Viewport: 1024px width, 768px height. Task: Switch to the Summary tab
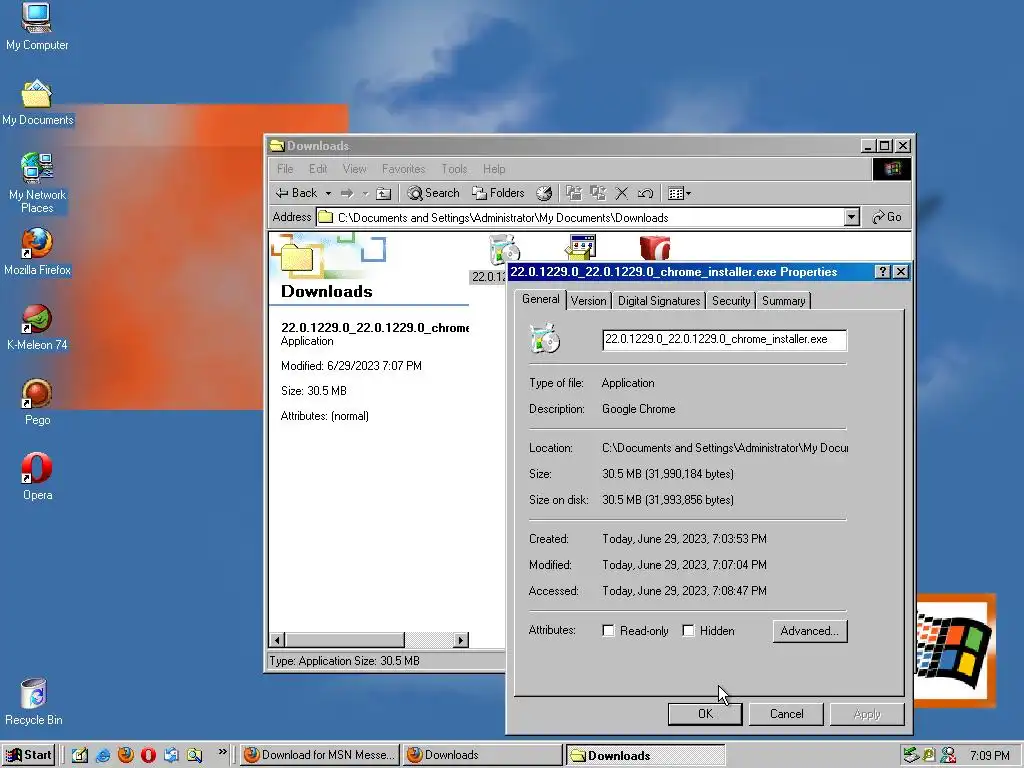point(784,300)
